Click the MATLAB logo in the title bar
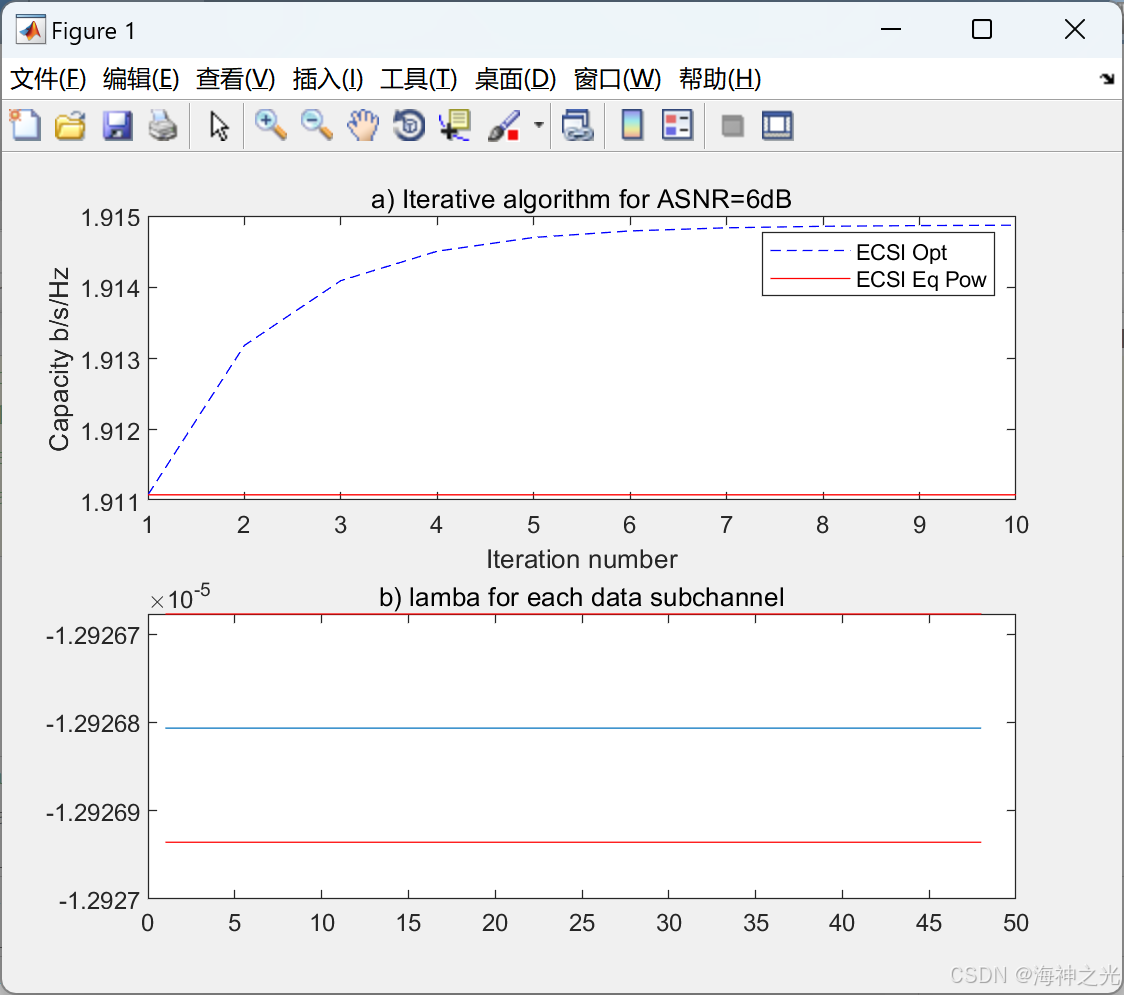The width and height of the screenshot is (1124, 995). click(x=31, y=30)
